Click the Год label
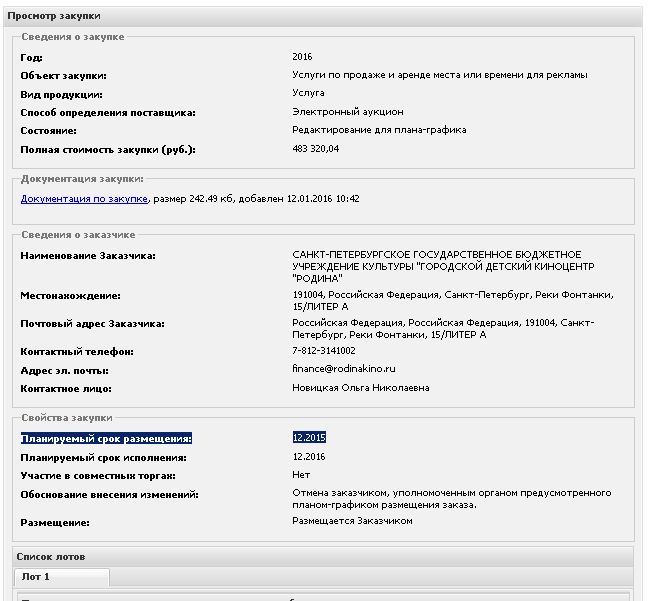Viewport: 651px width, 601px height. [x=32, y=58]
